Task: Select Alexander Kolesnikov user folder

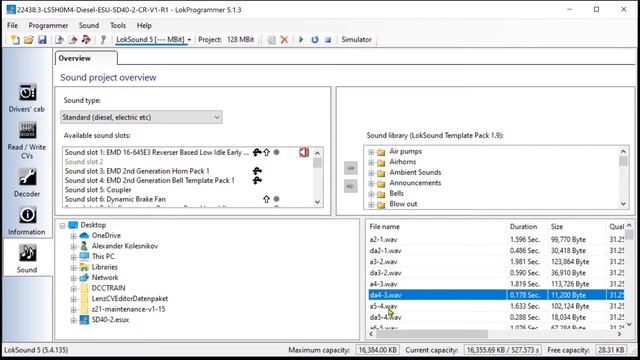Action: pyautogui.click(x=124, y=246)
